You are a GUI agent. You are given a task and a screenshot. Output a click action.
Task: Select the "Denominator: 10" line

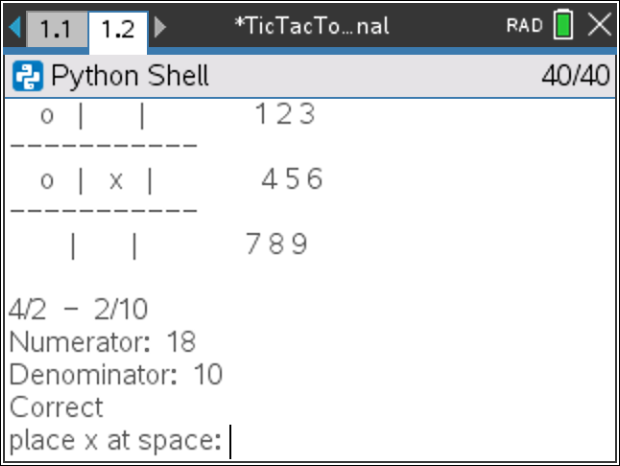coord(116,375)
